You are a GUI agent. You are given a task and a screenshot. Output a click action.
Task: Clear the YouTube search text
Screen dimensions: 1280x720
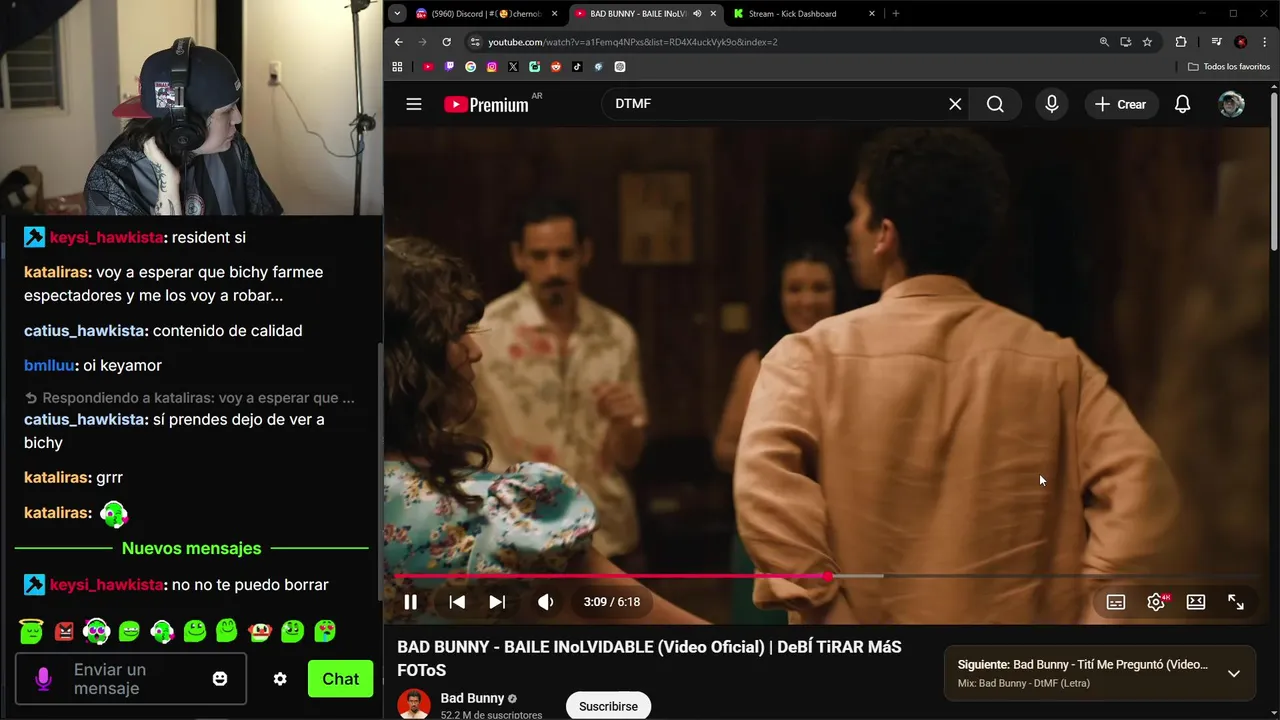pos(955,104)
